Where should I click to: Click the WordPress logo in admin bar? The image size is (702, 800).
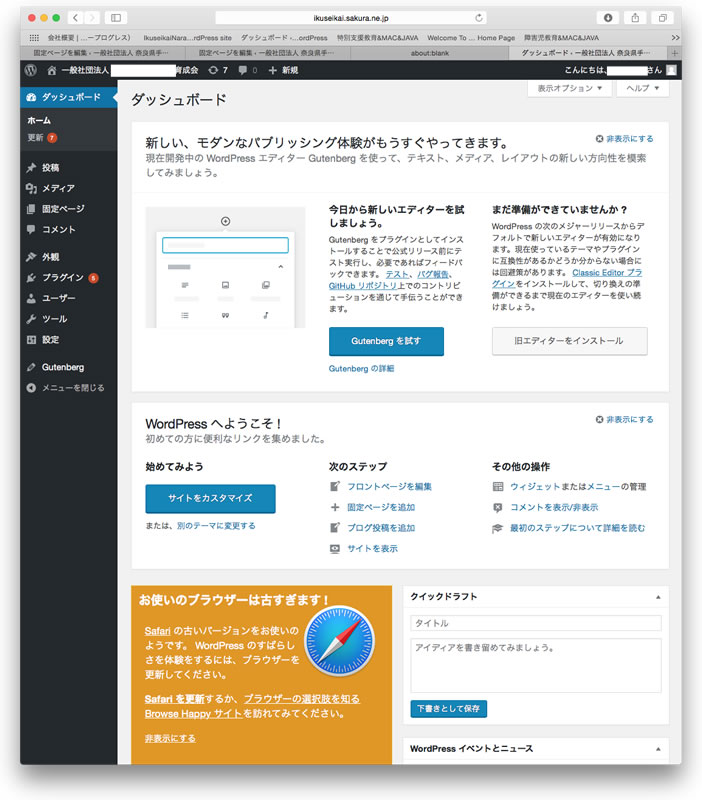(31, 70)
